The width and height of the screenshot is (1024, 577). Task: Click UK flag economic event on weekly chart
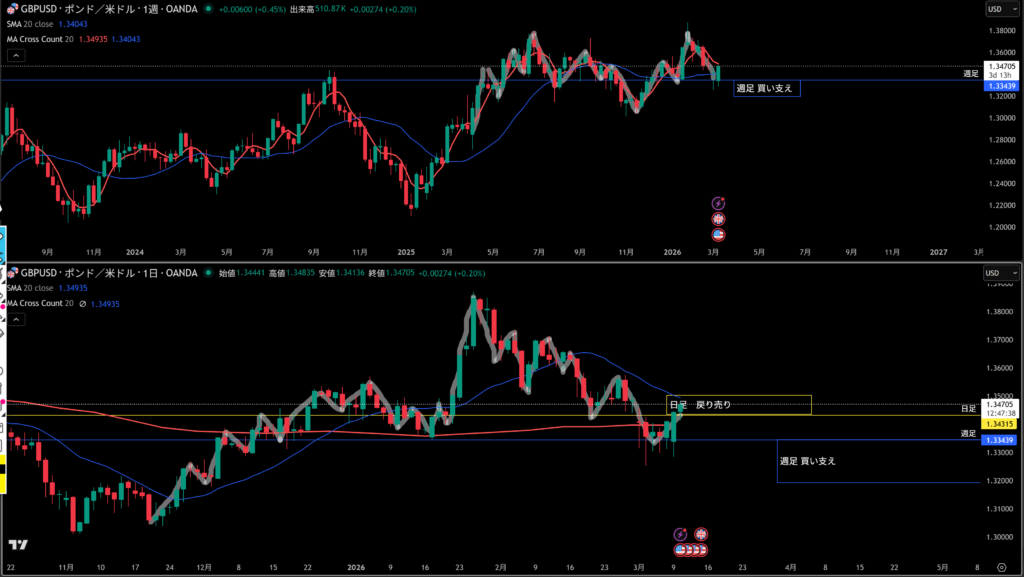coord(717,218)
